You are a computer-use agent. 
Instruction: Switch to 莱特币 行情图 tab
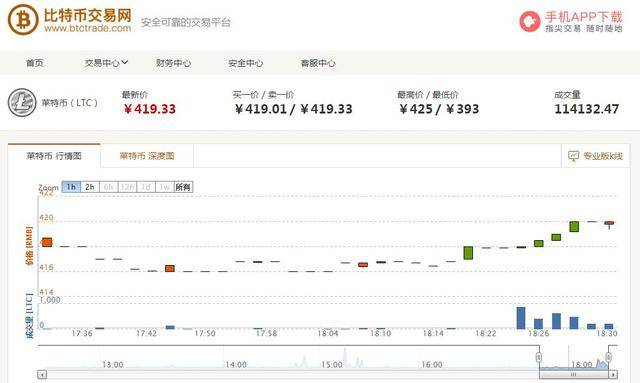(x=54, y=156)
